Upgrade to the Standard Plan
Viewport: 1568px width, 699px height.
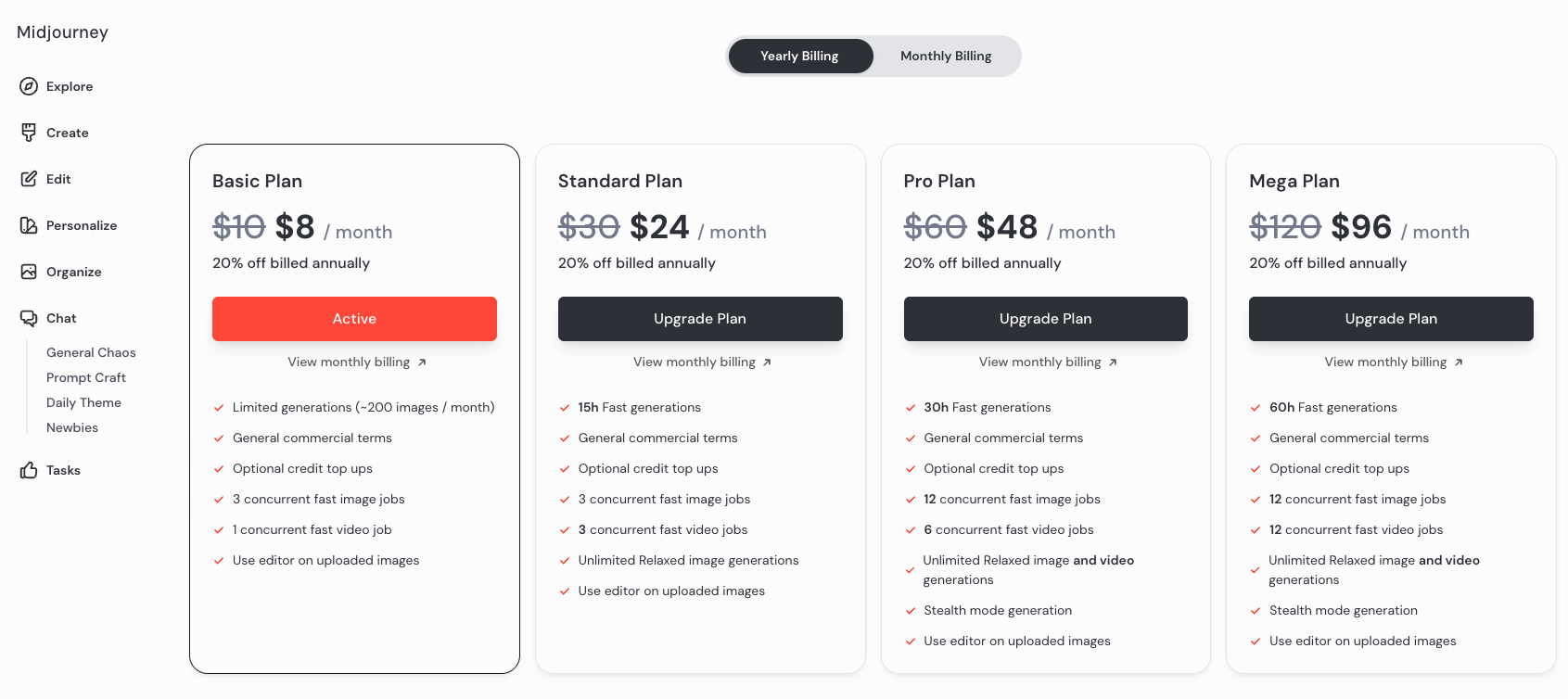click(x=700, y=318)
